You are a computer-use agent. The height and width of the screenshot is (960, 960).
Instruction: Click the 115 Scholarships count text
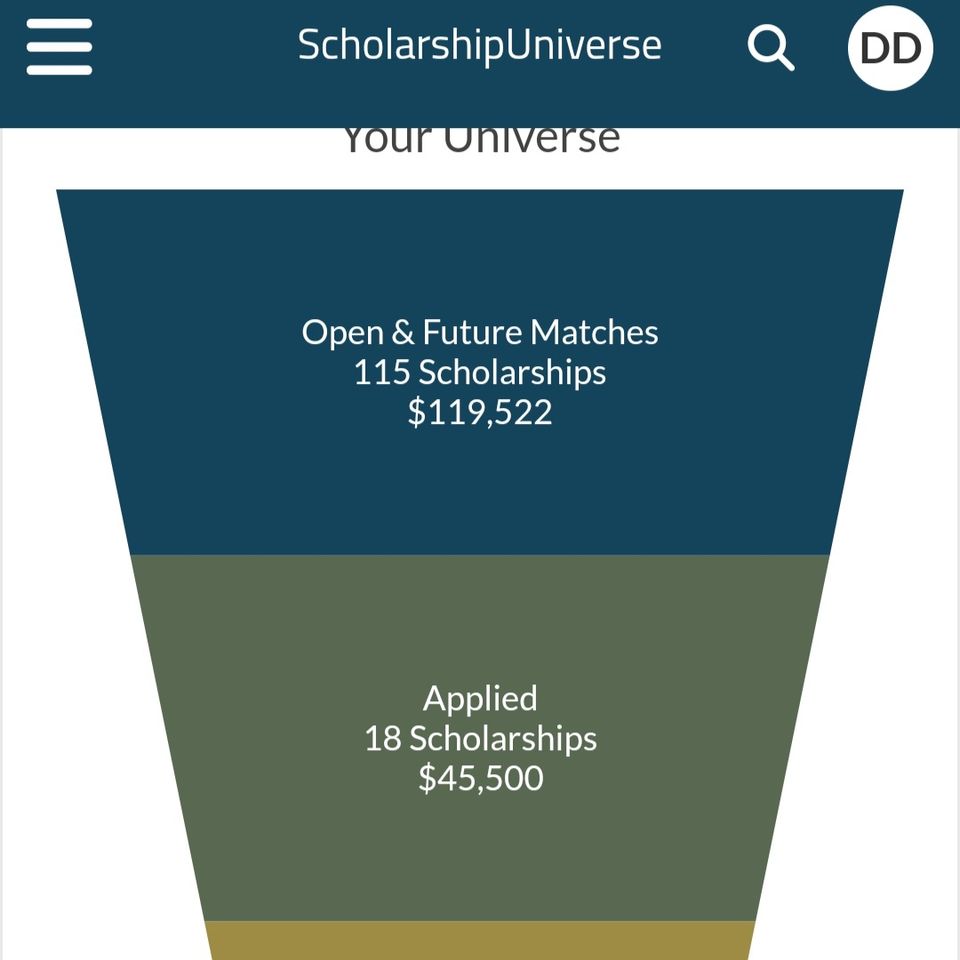click(x=479, y=372)
